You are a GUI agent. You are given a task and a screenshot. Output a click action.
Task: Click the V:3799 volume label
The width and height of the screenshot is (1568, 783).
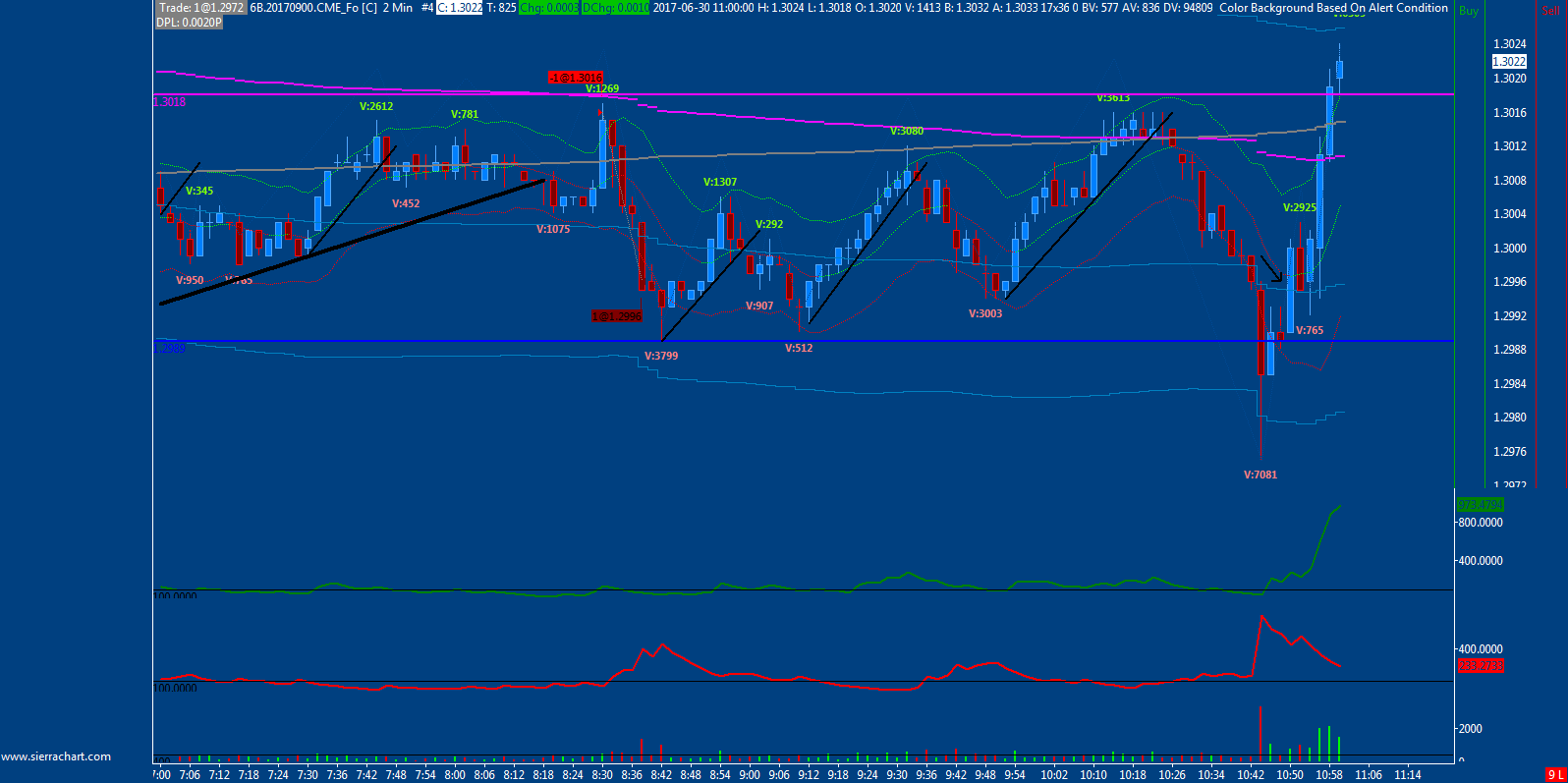coord(661,356)
